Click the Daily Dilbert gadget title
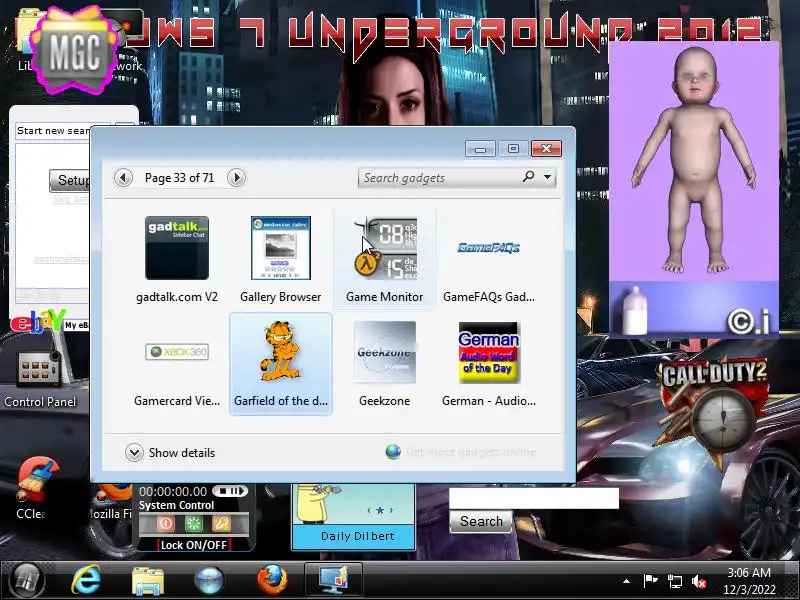The height and width of the screenshot is (600, 800). [358, 536]
